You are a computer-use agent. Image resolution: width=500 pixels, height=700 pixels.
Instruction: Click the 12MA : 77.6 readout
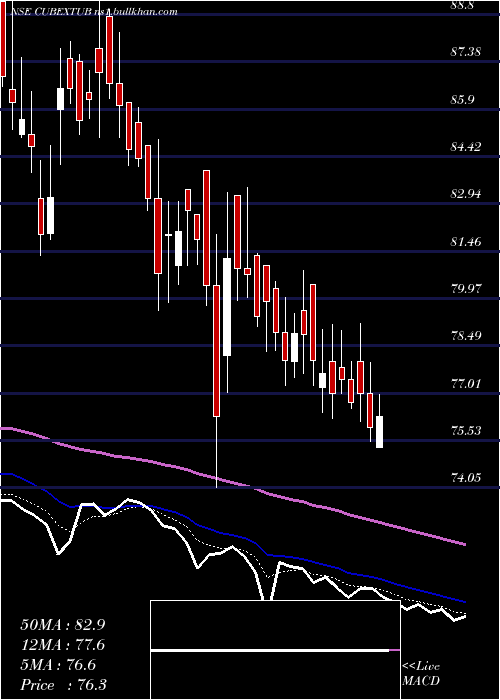63,645
